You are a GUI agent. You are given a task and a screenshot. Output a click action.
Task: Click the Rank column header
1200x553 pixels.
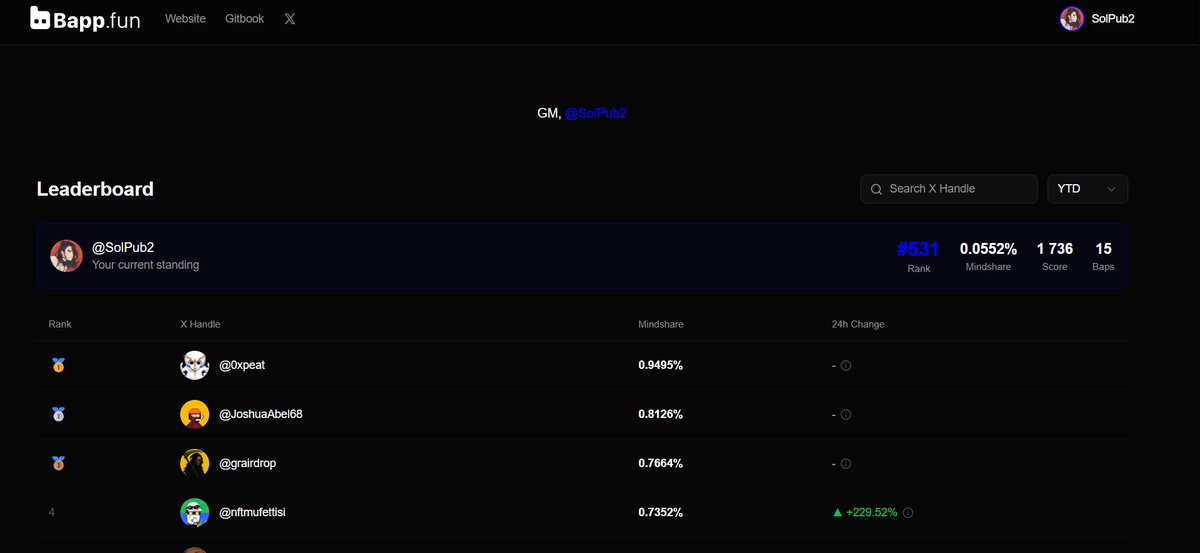point(60,325)
